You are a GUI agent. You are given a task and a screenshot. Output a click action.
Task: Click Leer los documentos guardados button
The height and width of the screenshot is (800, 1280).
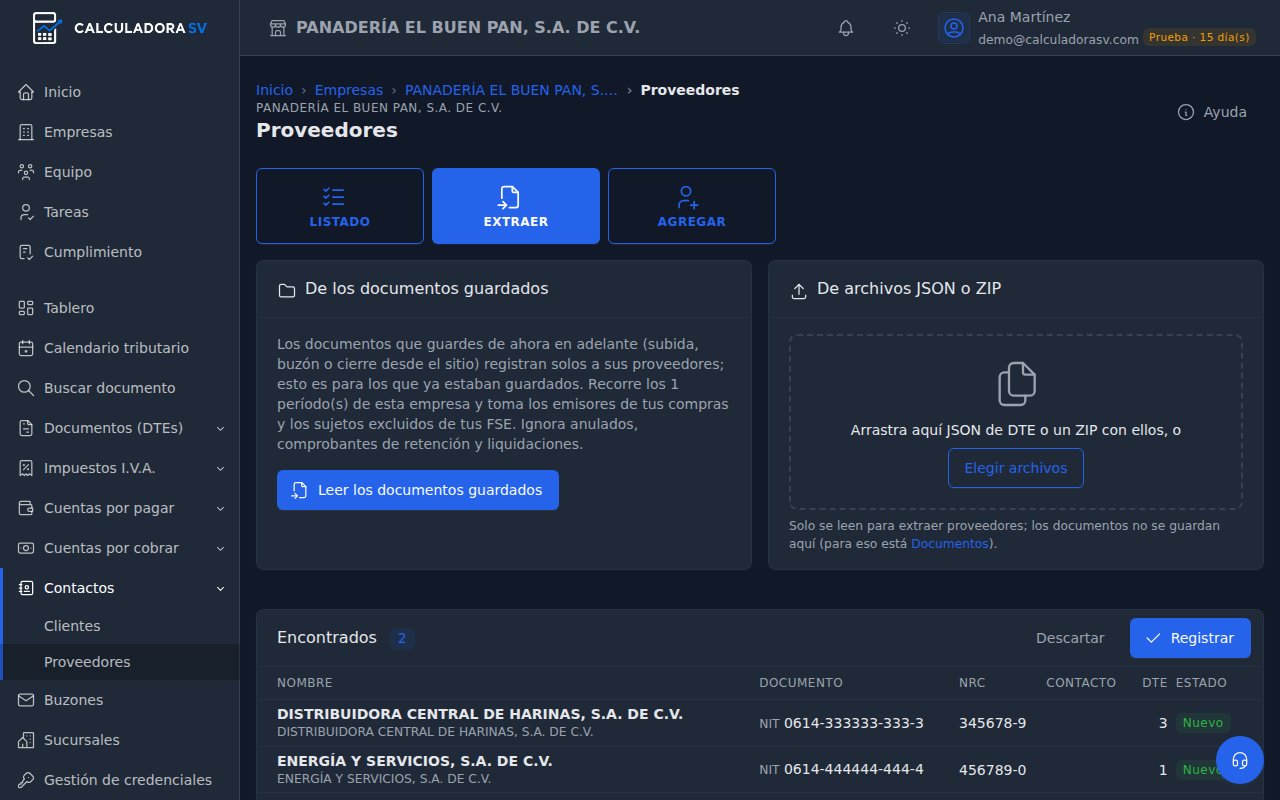coord(418,490)
